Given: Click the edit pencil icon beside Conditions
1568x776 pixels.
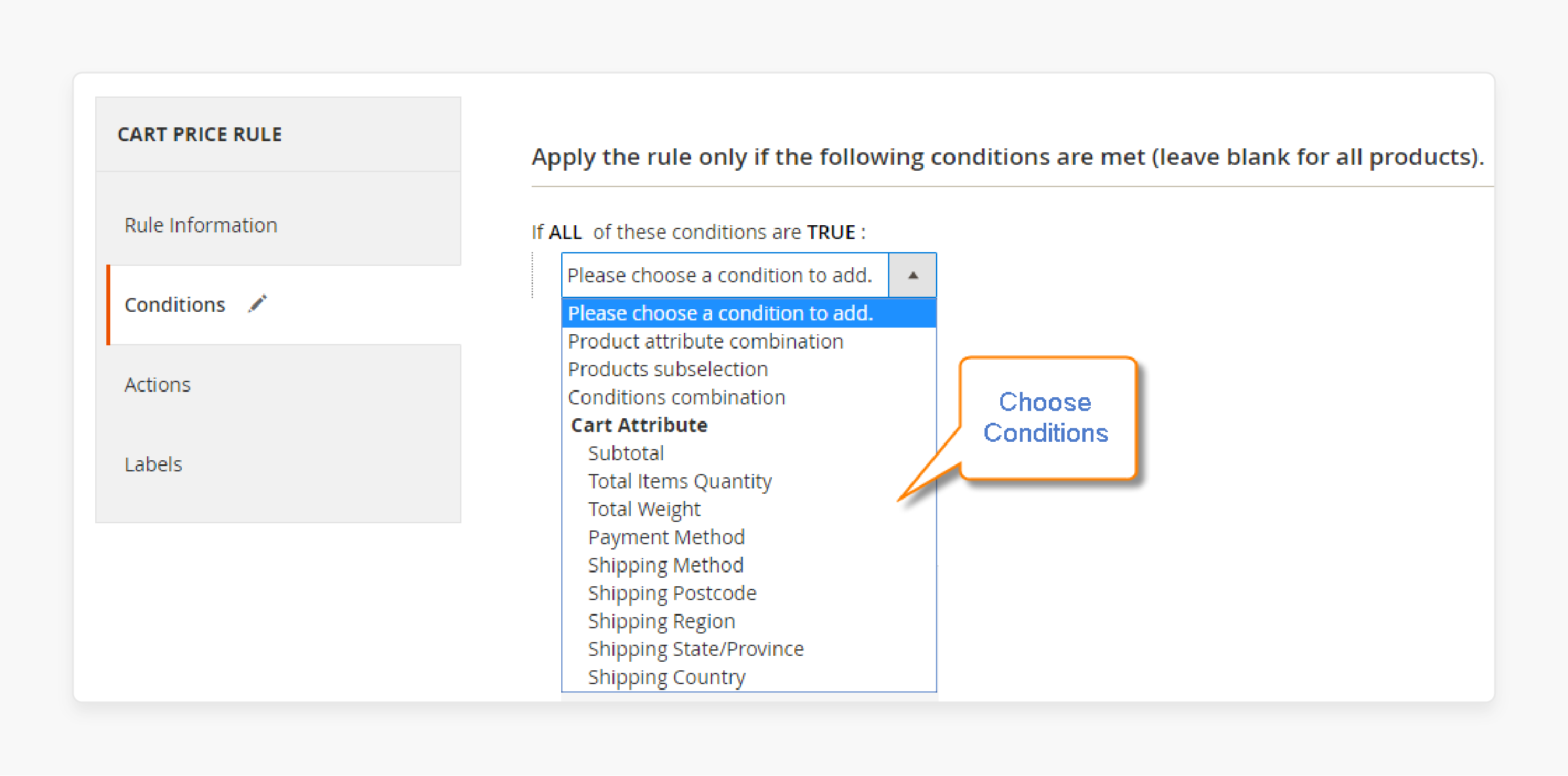Looking at the screenshot, I should coord(257,303).
